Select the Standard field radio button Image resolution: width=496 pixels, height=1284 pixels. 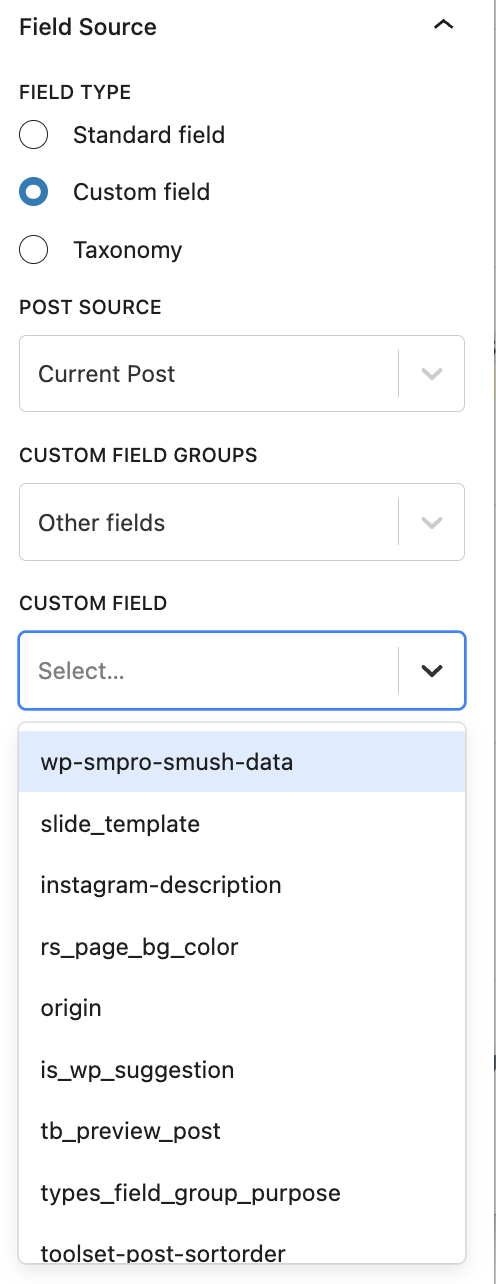click(x=34, y=135)
